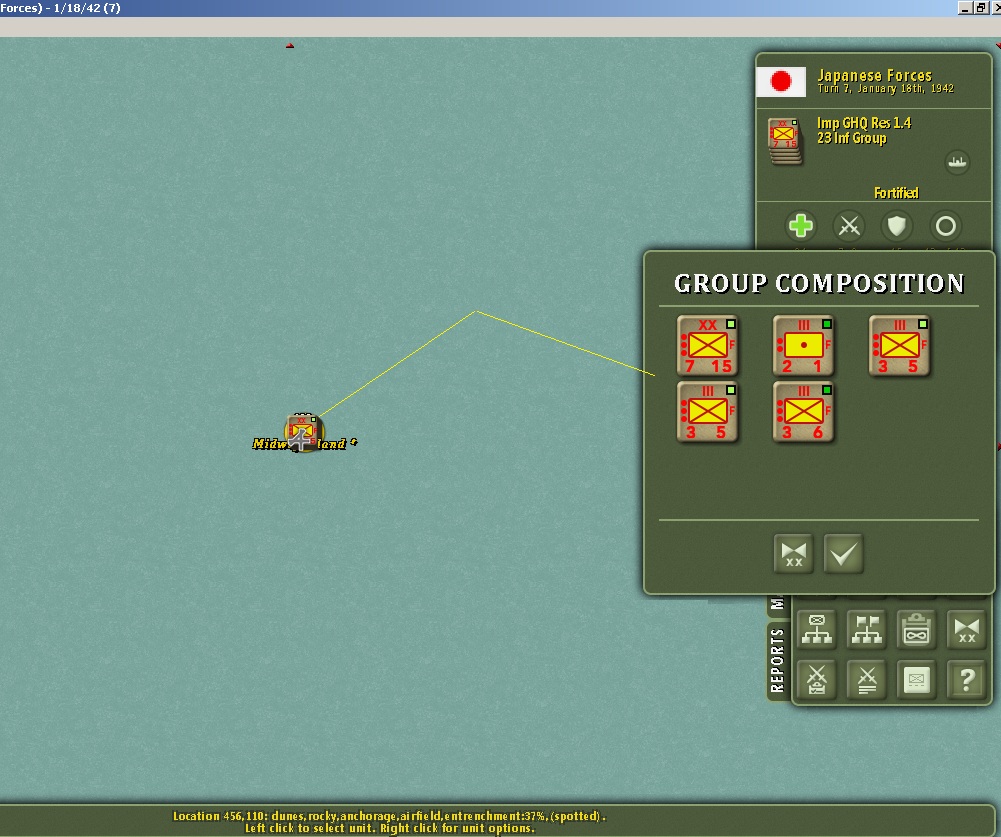This screenshot has height=837, width=1001.
Task: Restore down the game window
Action: click(x=980, y=8)
